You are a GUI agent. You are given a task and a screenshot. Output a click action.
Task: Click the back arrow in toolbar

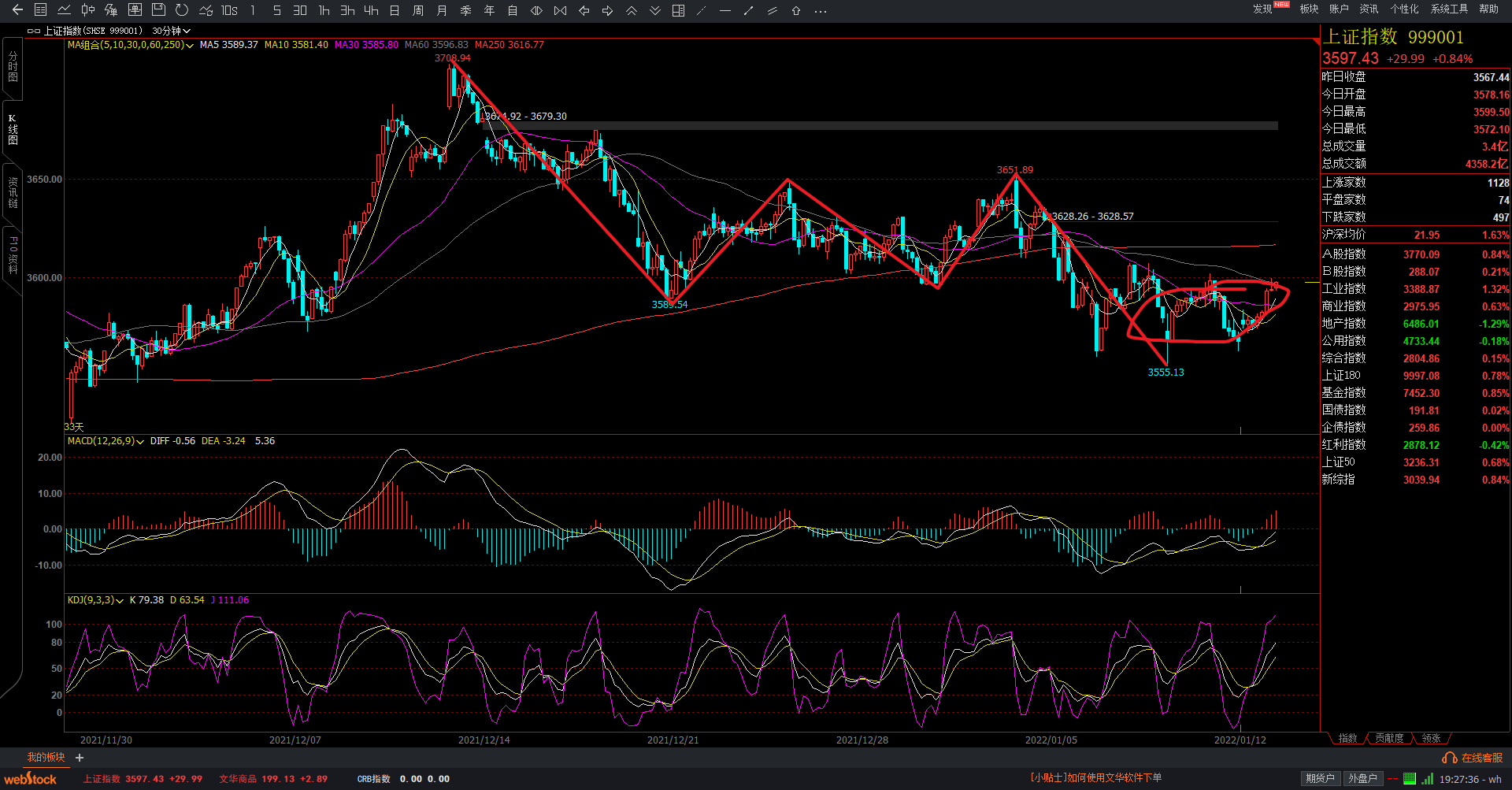pos(17,10)
